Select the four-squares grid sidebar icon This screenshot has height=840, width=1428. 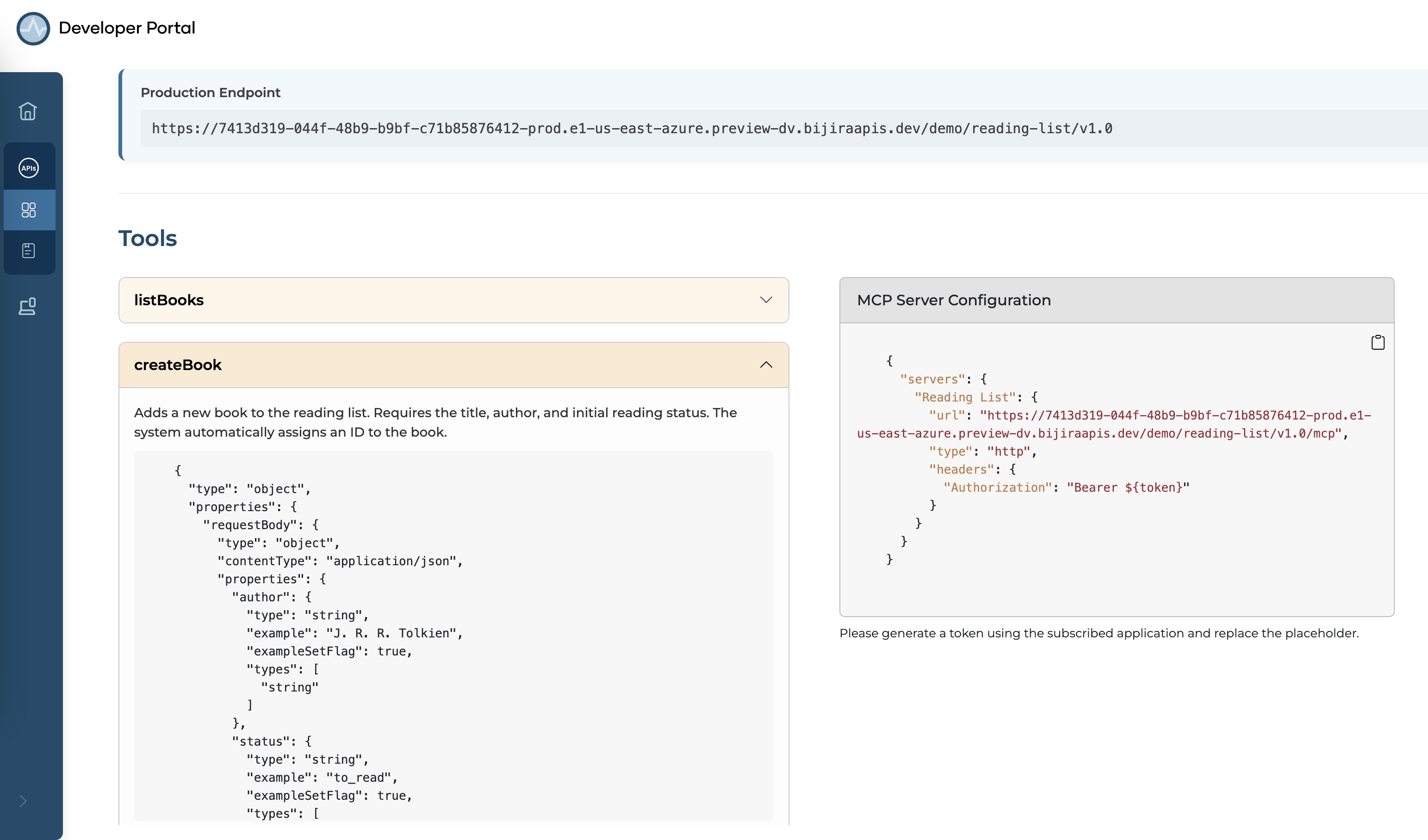pyautogui.click(x=29, y=210)
